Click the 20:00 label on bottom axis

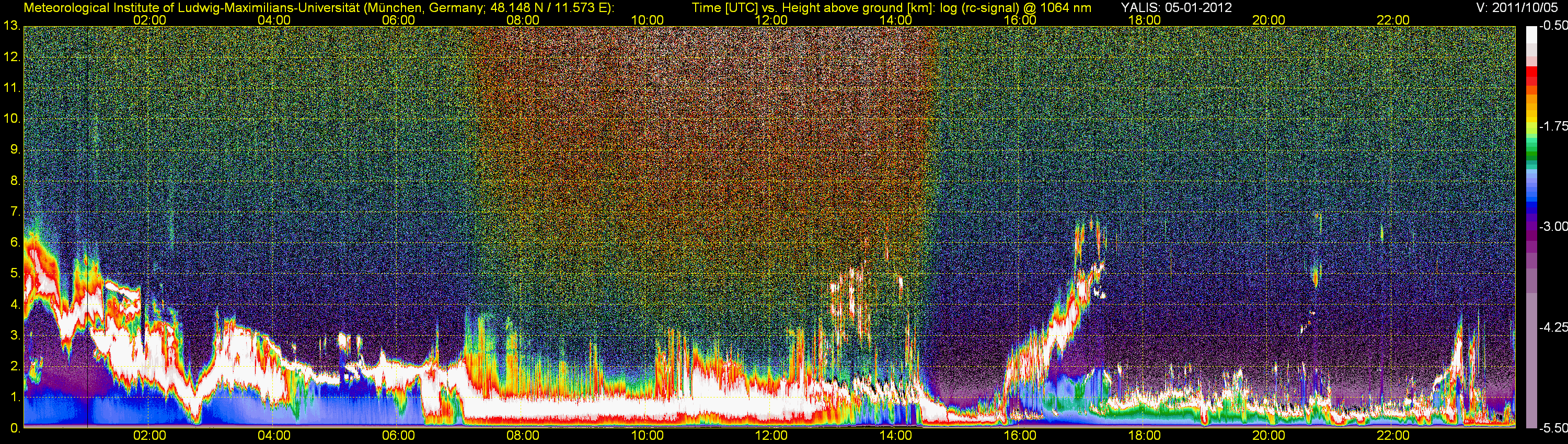point(1269,436)
